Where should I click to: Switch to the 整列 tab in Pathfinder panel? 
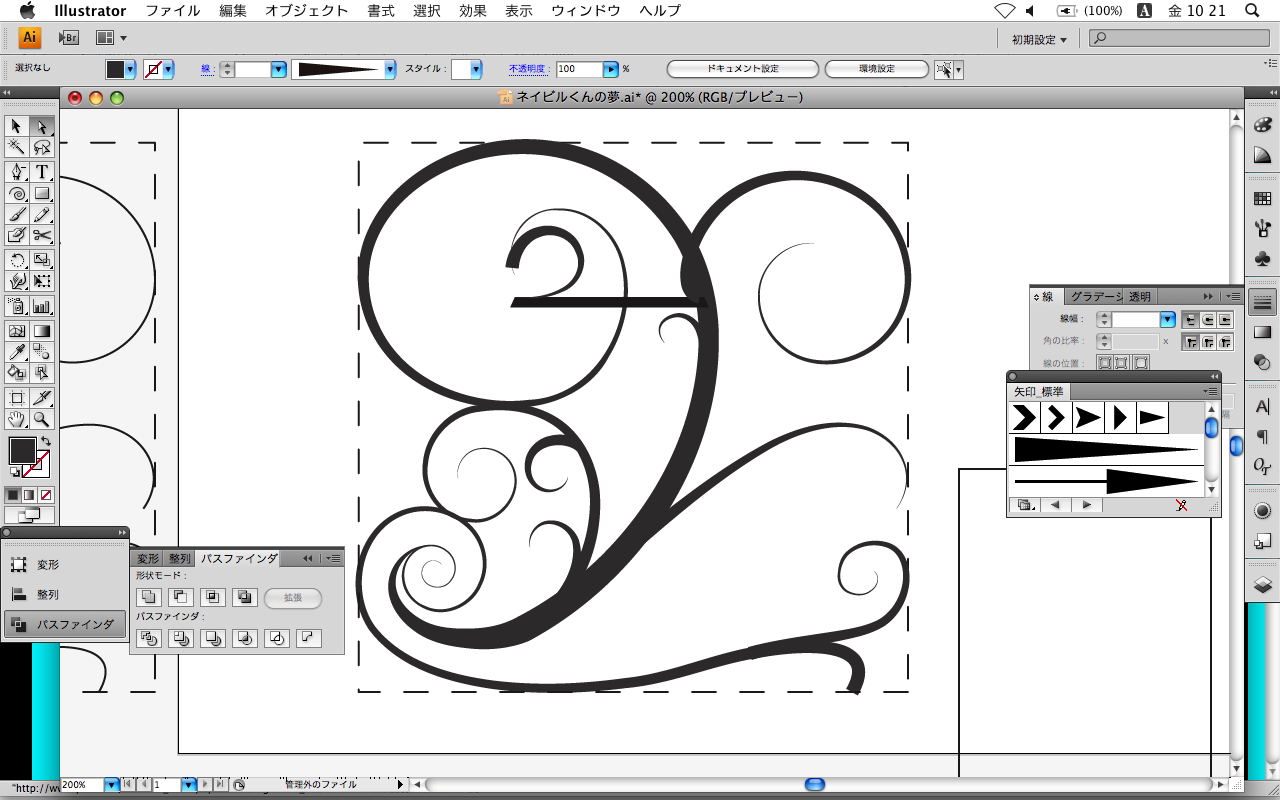click(x=179, y=559)
